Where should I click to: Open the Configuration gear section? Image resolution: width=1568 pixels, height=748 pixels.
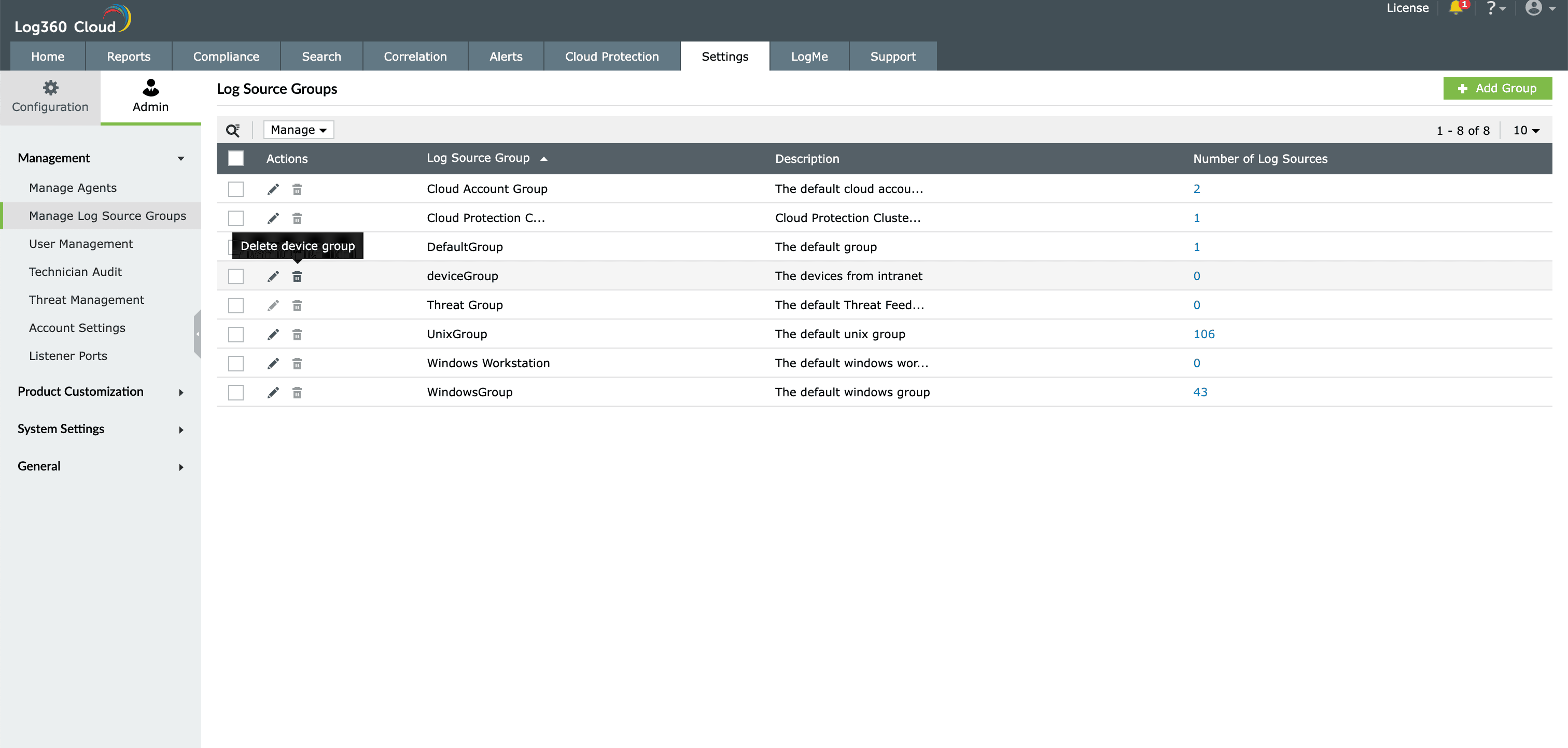pos(50,97)
